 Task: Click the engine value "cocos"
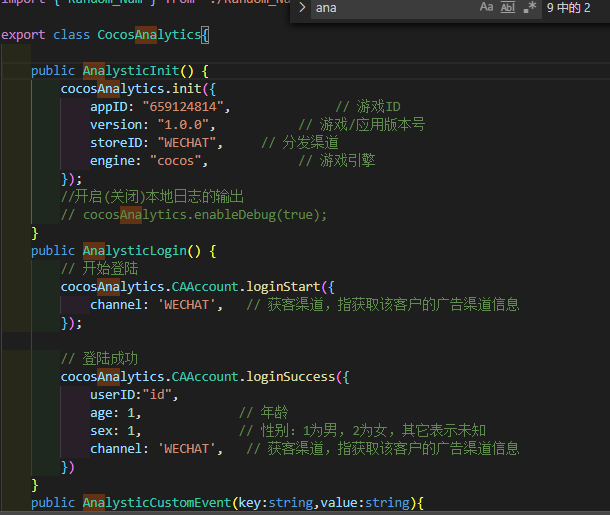pos(175,161)
